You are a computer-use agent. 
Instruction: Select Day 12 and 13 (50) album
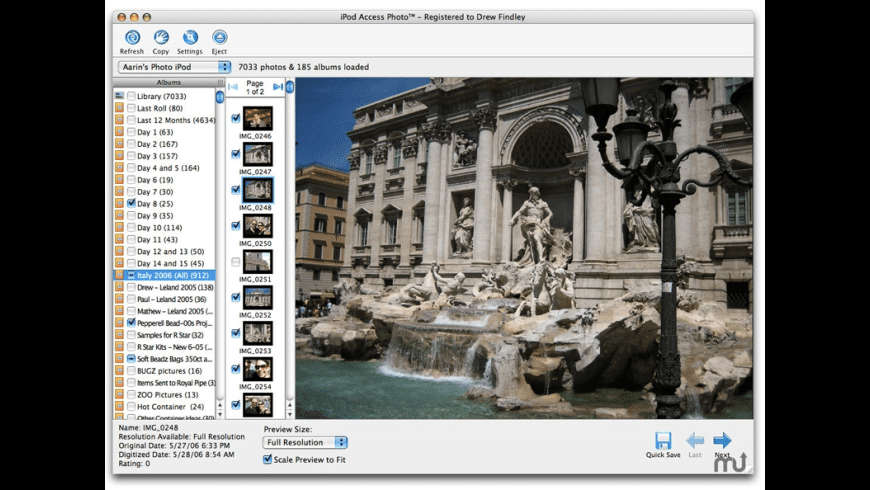coord(170,251)
